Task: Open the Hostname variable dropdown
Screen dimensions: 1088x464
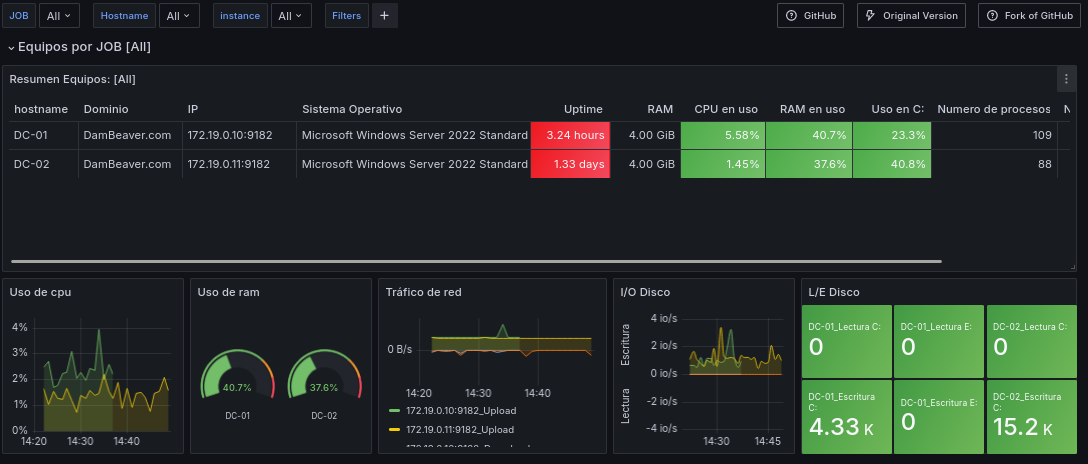Action: coord(179,15)
